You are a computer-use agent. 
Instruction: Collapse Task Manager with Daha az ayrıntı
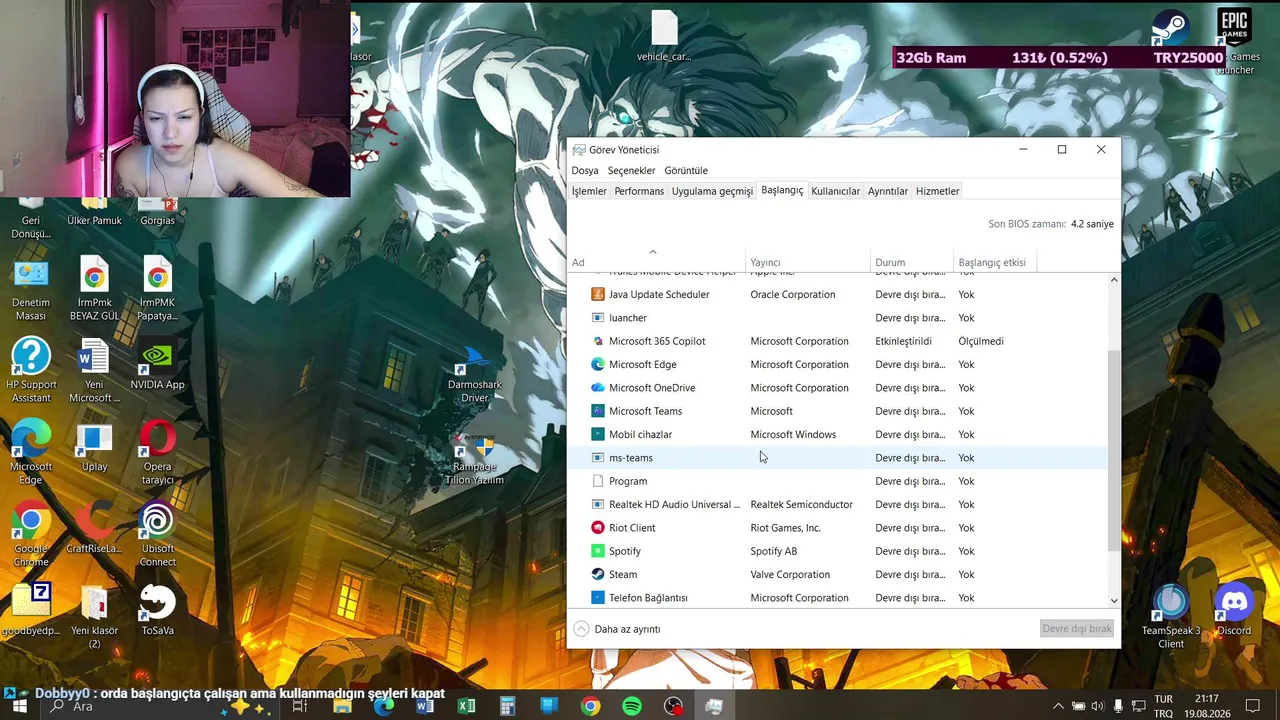[x=617, y=629]
